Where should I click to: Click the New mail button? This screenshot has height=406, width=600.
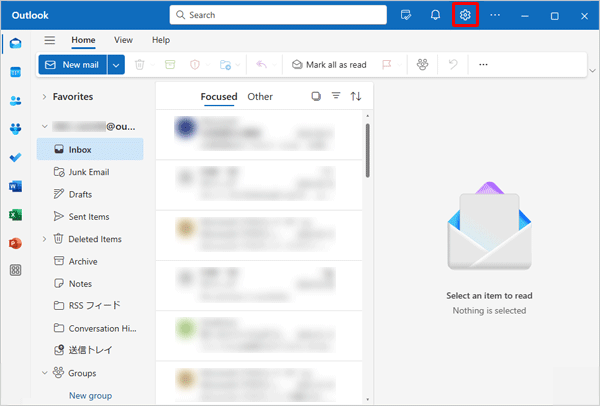tap(73, 65)
